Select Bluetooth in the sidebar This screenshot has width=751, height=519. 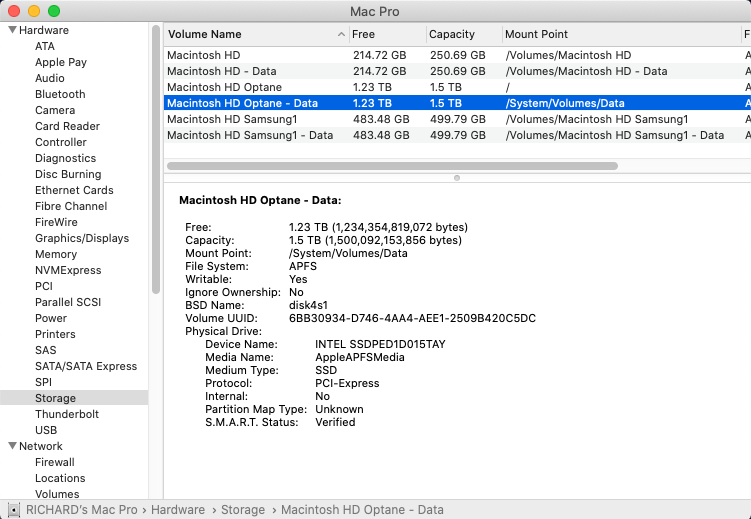[x=60, y=94]
